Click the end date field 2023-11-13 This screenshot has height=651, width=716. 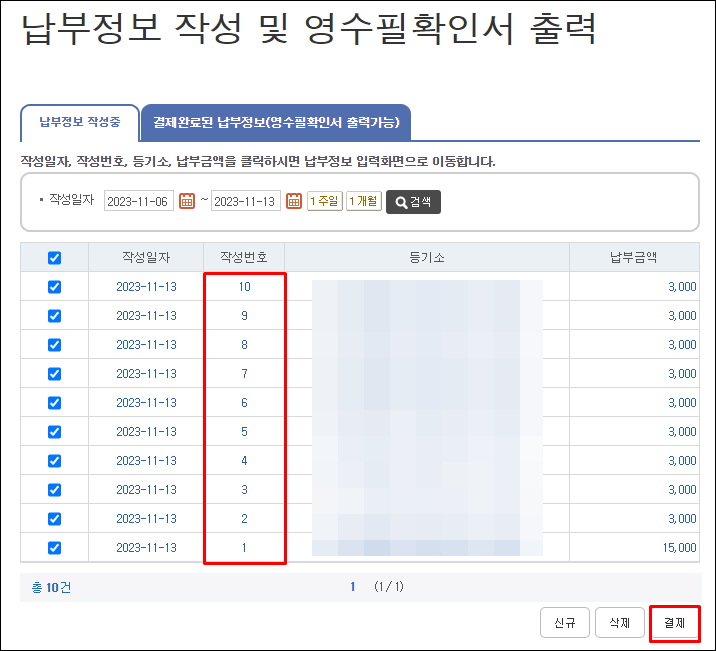point(246,201)
